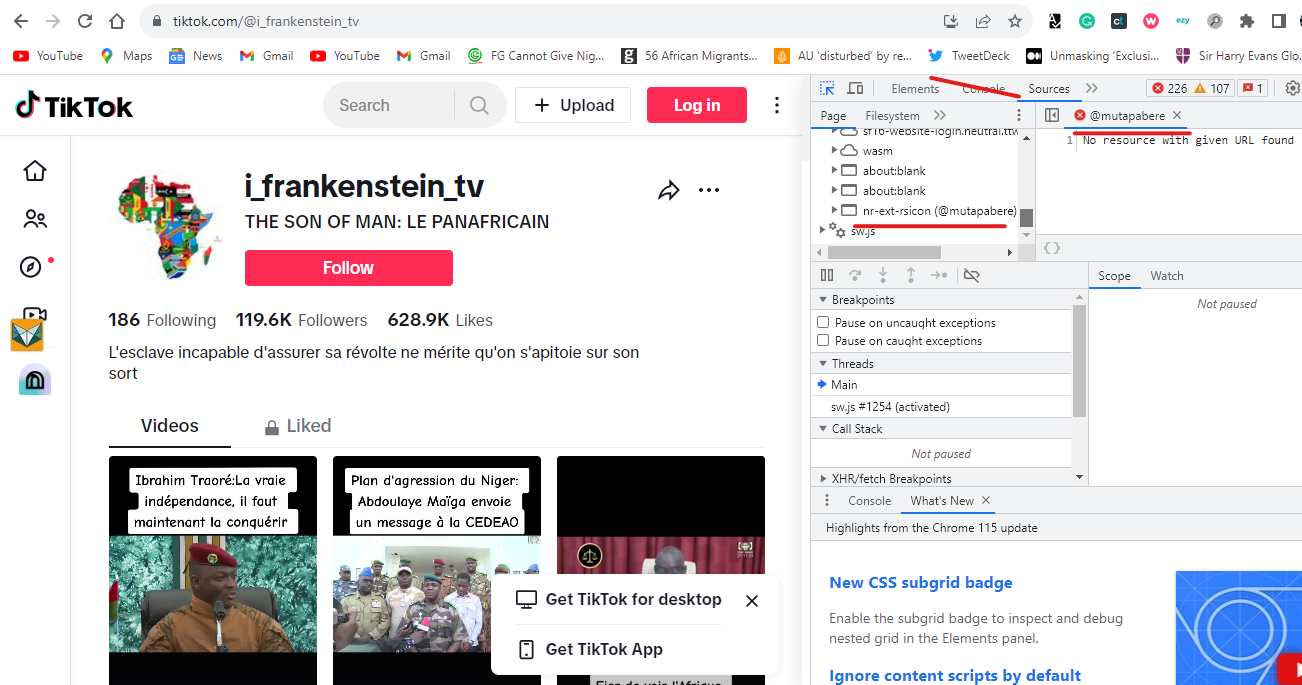
Task: Open the Extensions puzzle menu
Action: point(1246,21)
